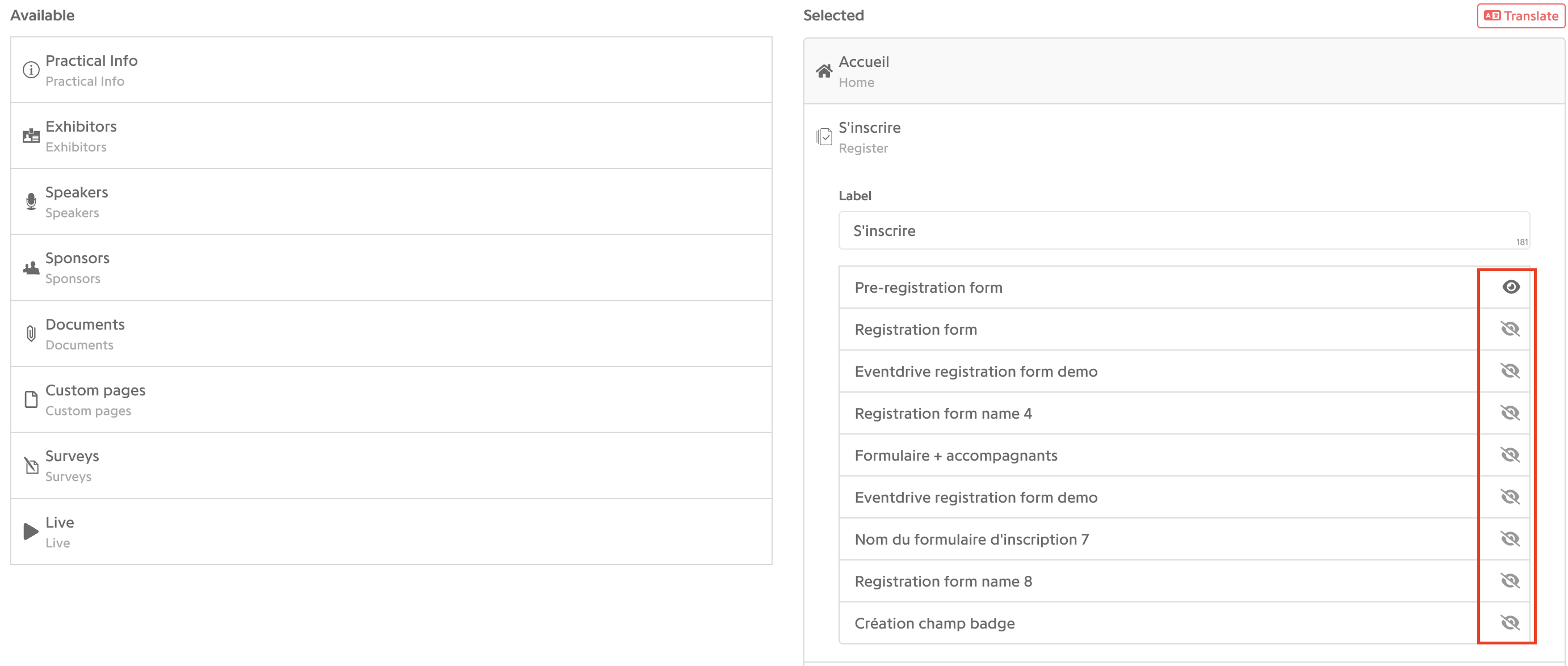Click the Live play triangle icon
Image resolution: width=1568 pixels, height=666 pixels.
[x=31, y=532]
